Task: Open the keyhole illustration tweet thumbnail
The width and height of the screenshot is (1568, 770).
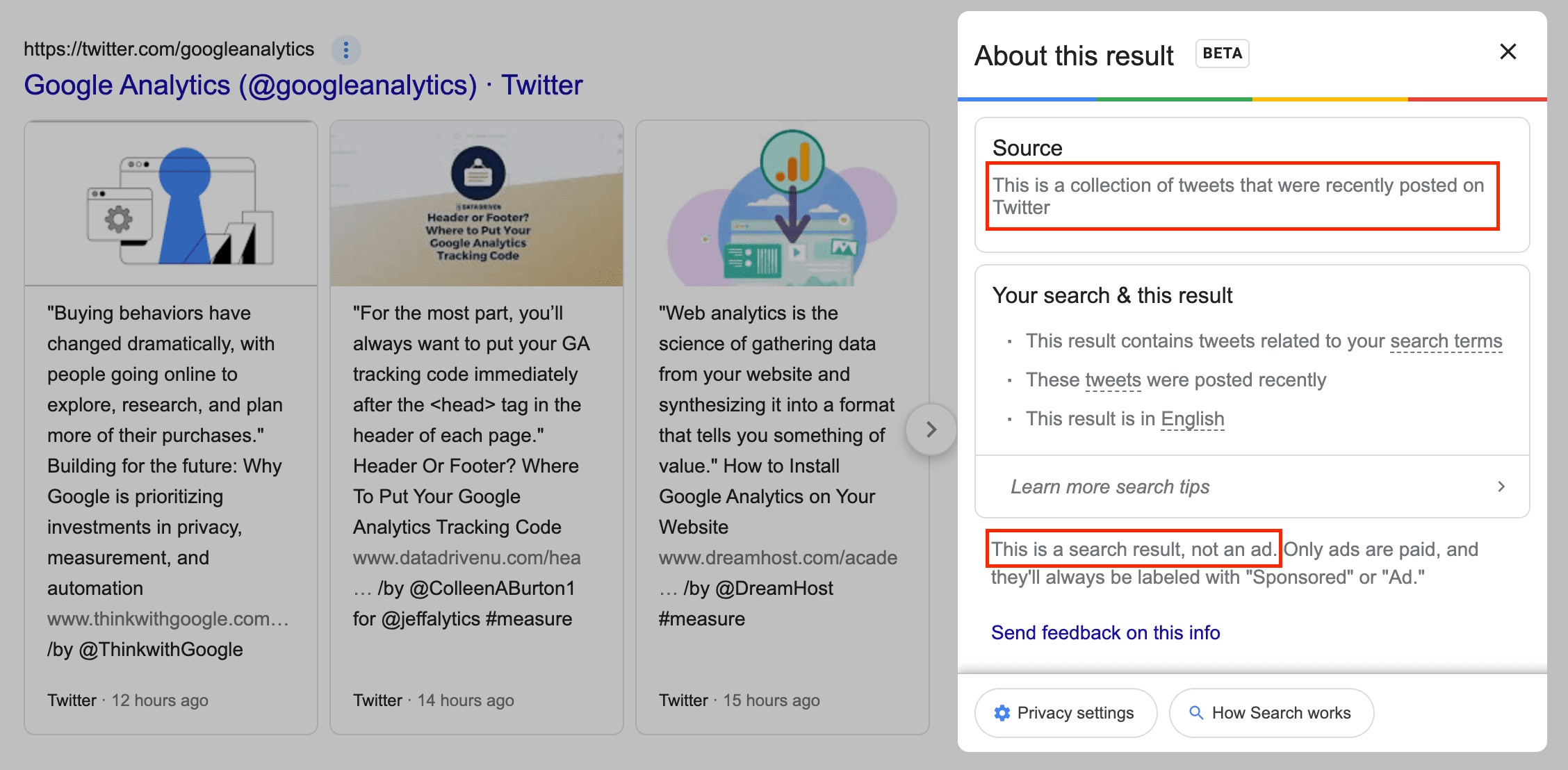Action: coord(171,204)
